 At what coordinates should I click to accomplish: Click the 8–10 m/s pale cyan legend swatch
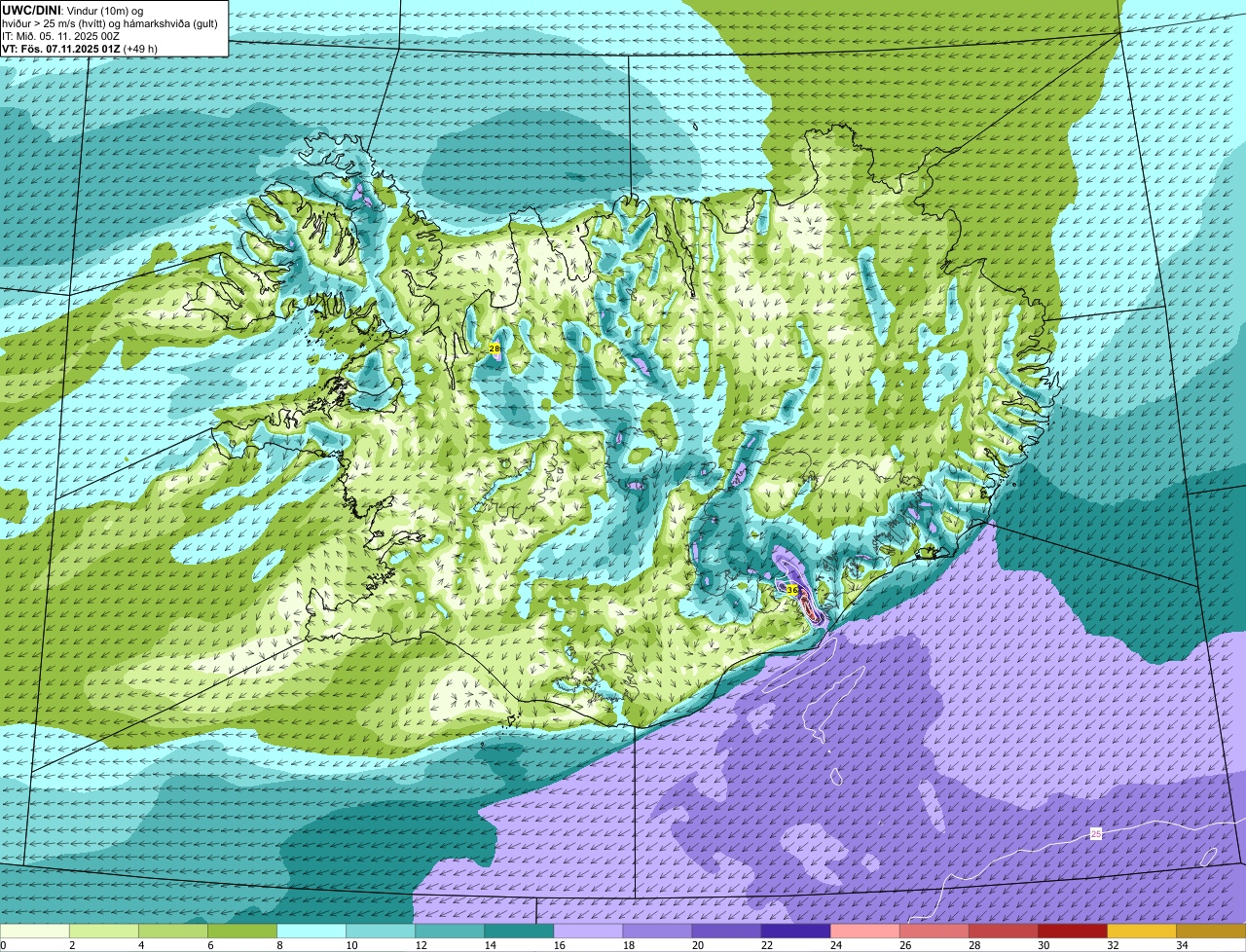(311, 931)
